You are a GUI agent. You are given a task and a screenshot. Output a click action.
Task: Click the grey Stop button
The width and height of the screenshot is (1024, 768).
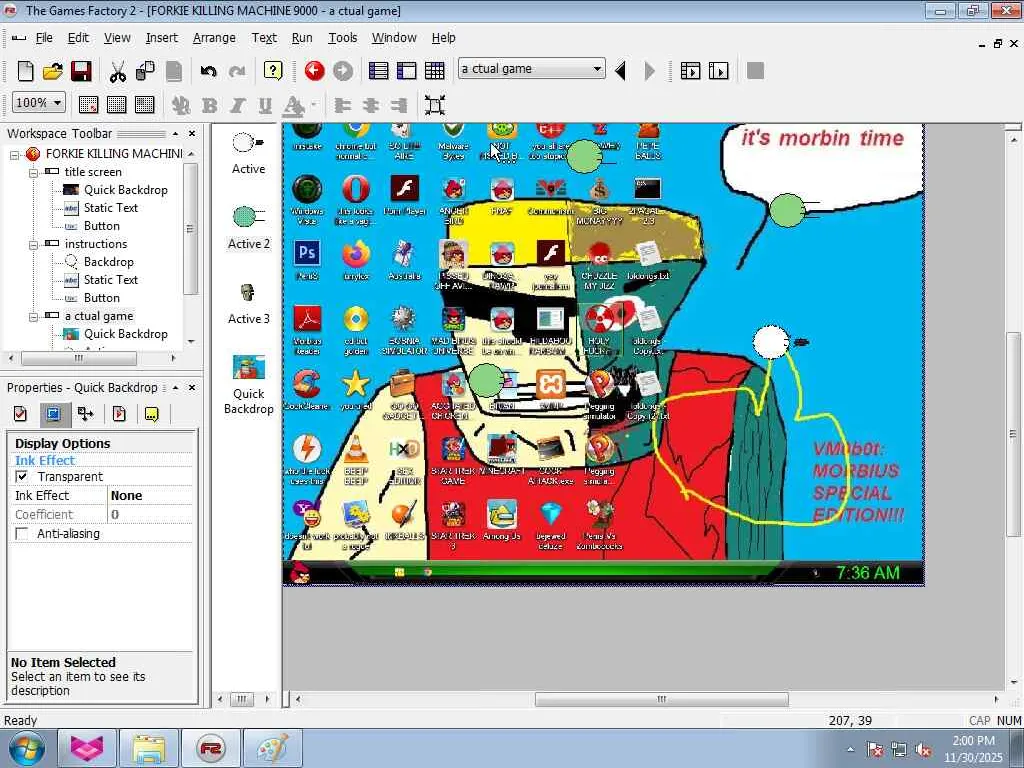pyautogui.click(x=755, y=71)
